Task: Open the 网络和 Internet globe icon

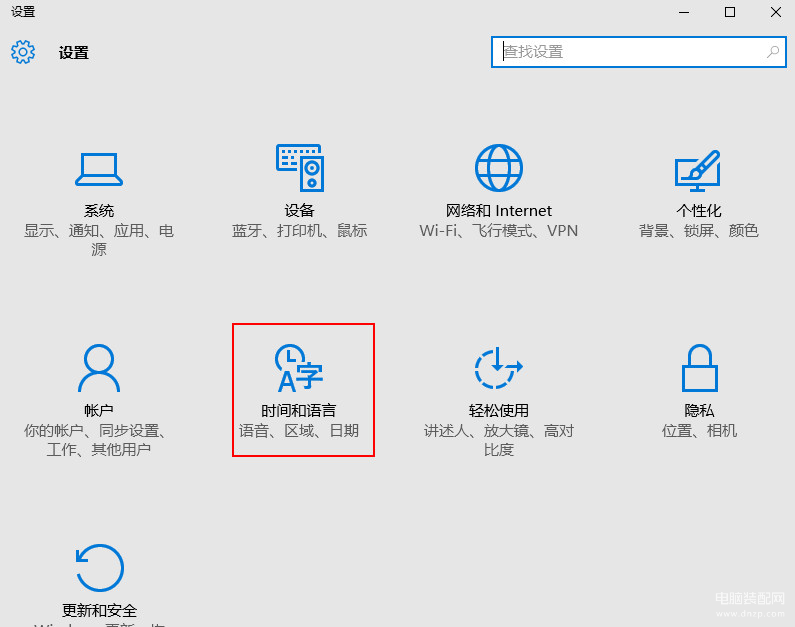Action: [498, 168]
